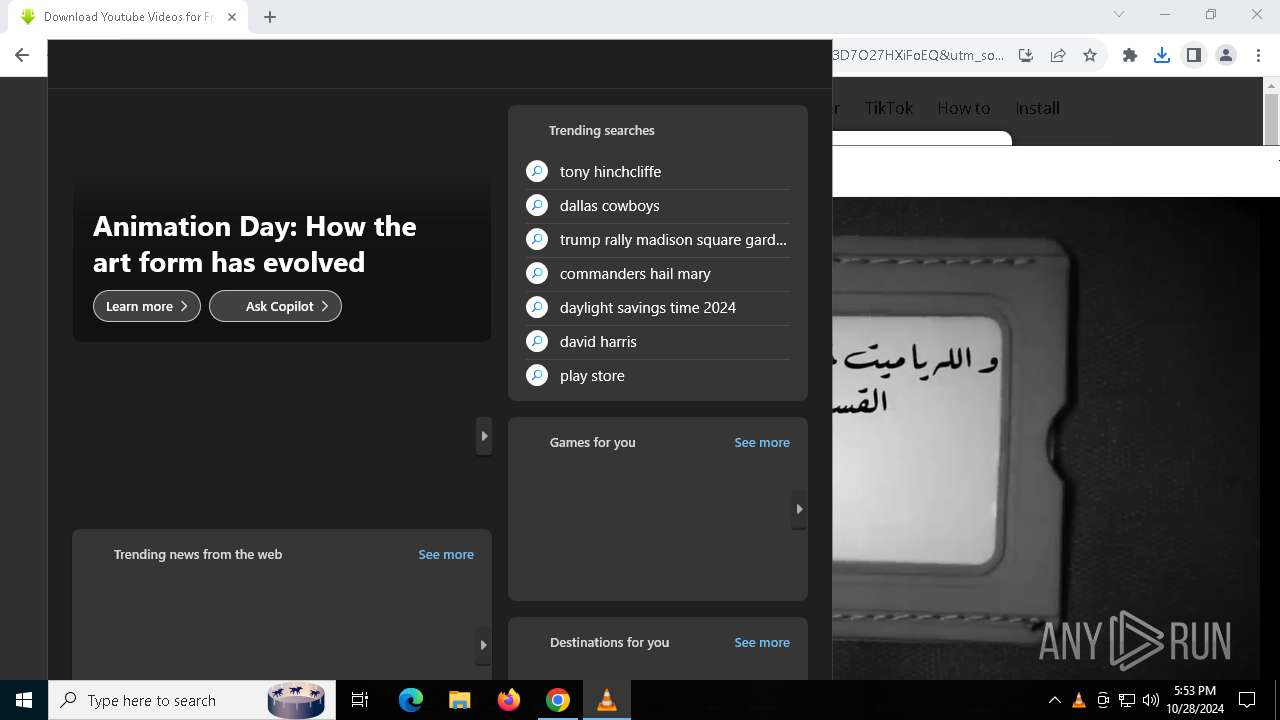
Task: Expand arrow right of Games panel
Action: [x=799, y=509]
